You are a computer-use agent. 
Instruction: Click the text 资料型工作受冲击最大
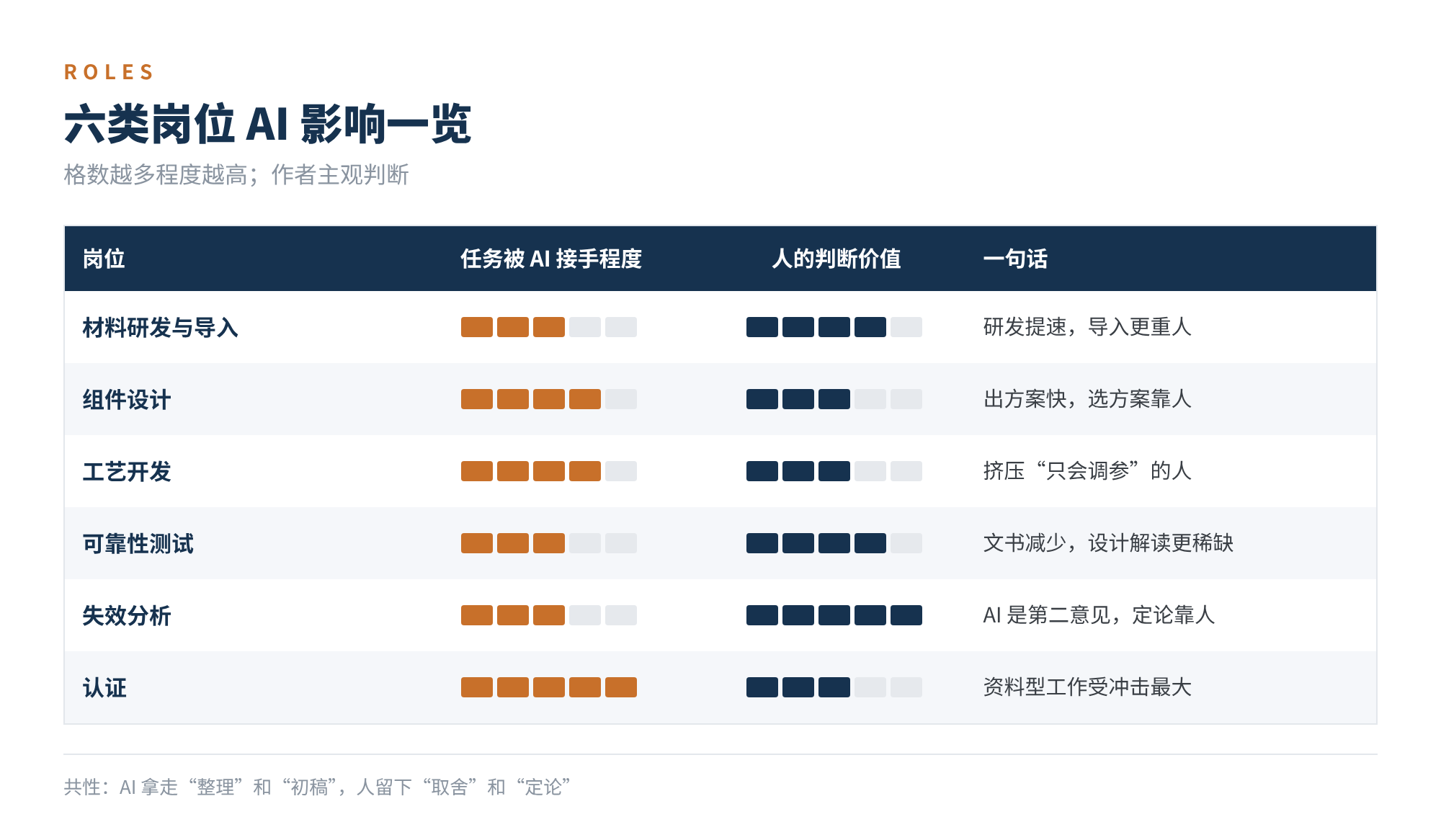[x=1087, y=687]
